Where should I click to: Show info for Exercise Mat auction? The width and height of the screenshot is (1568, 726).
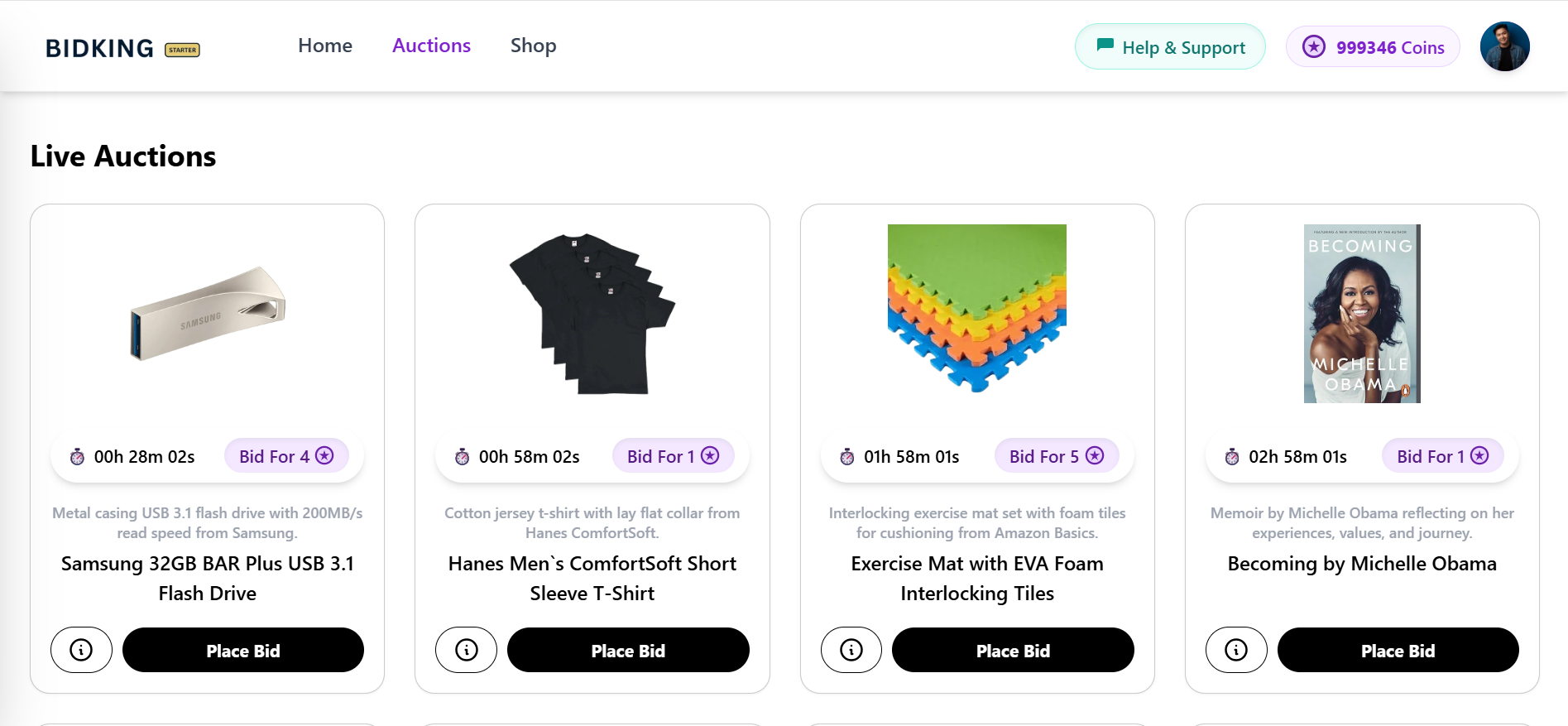(x=851, y=650)
